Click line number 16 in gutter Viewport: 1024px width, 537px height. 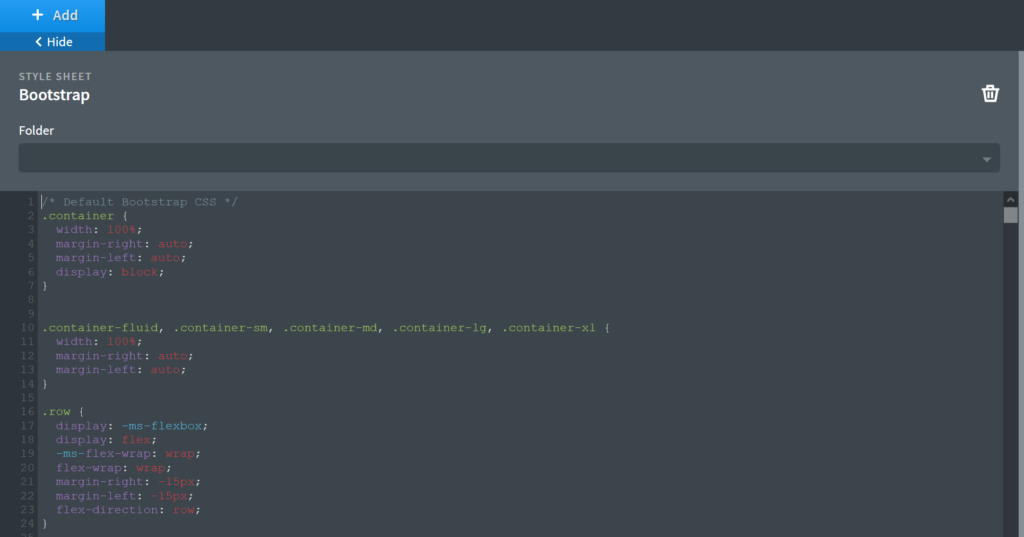pyautogui.click(x=27, y=412)
